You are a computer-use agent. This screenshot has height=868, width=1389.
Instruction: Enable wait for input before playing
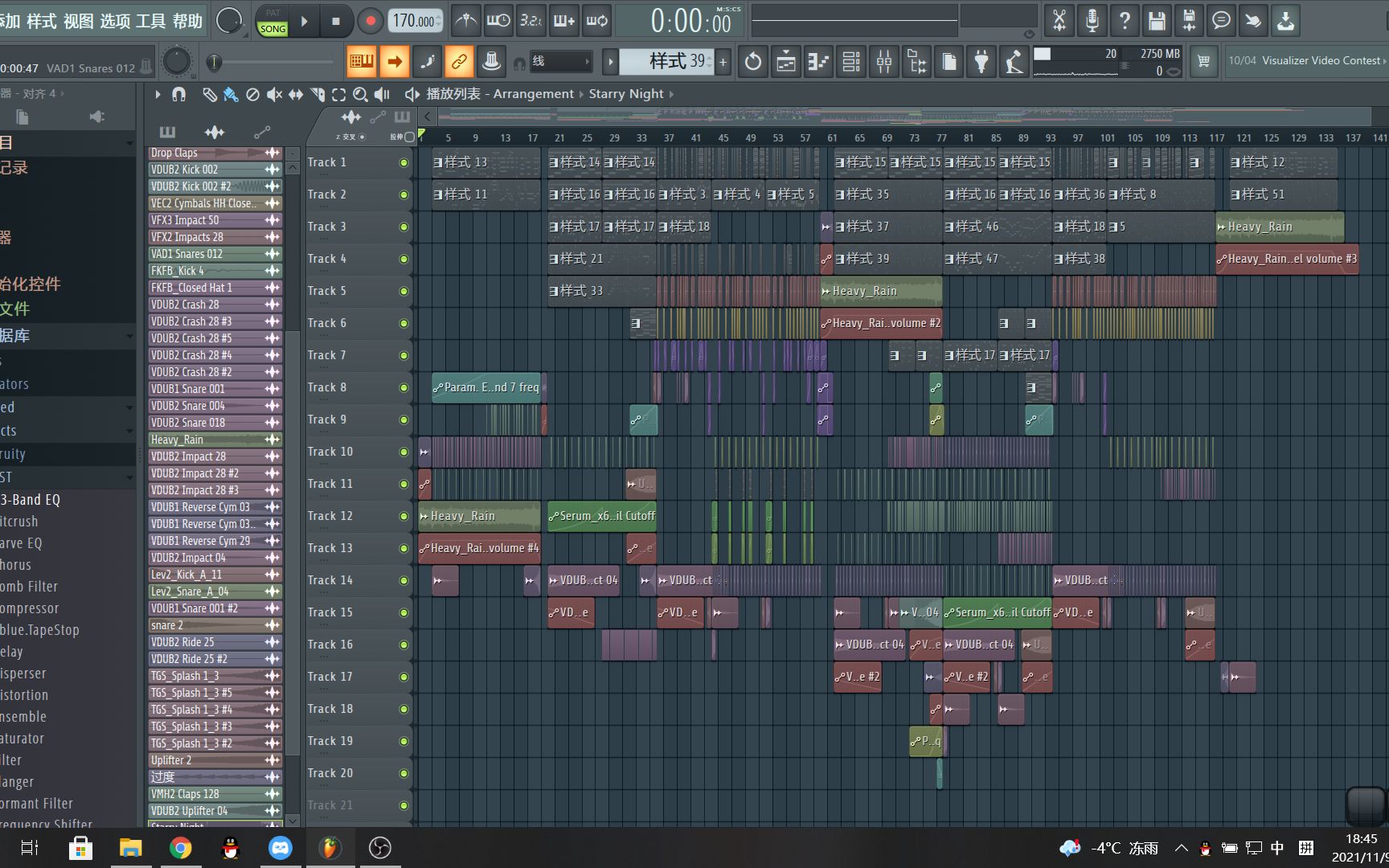[498, 21]
